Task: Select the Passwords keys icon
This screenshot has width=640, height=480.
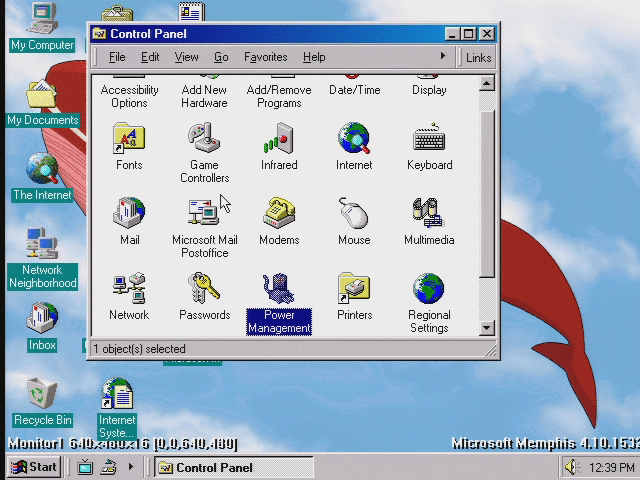Action: tap(204, 288)
